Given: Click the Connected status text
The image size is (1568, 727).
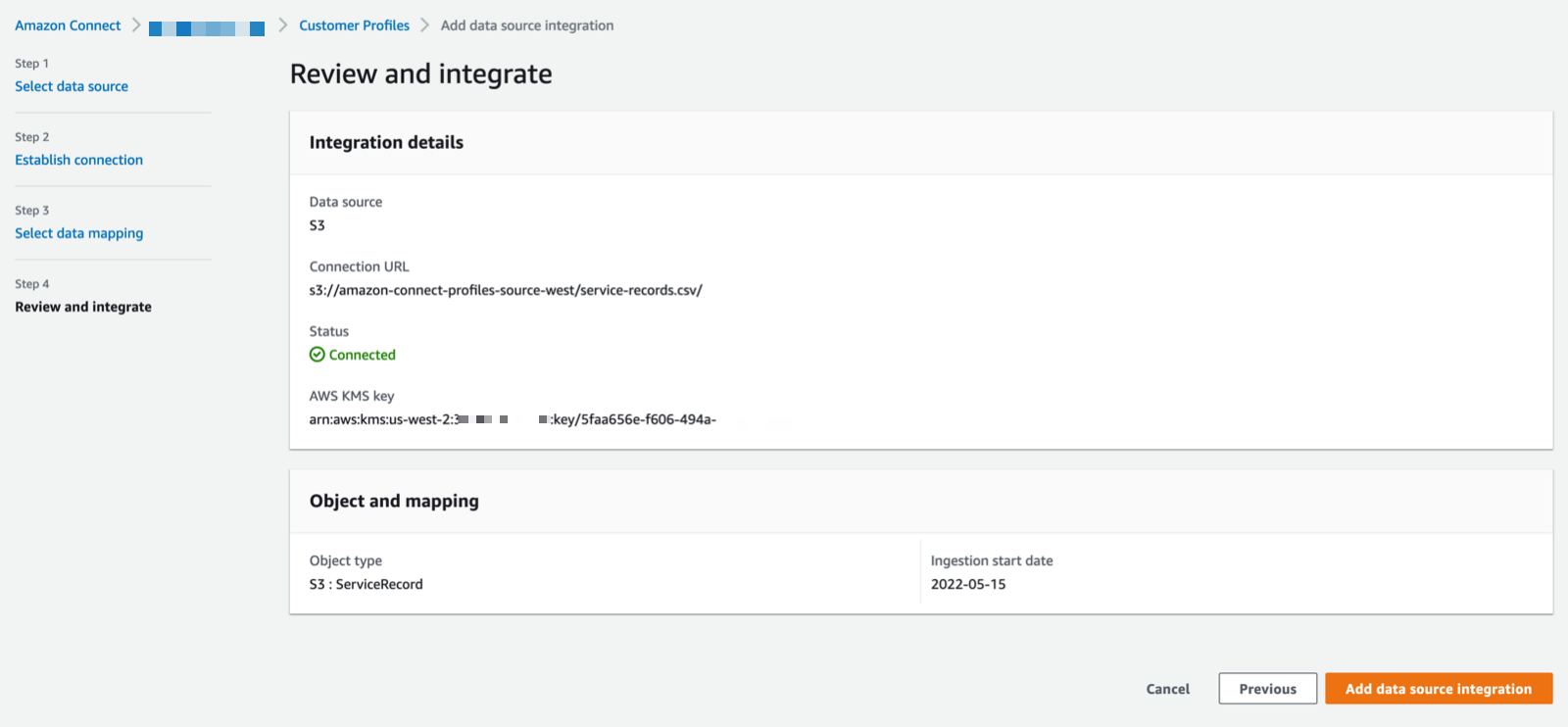Looking at the screenshot, I should click(363, 355).
